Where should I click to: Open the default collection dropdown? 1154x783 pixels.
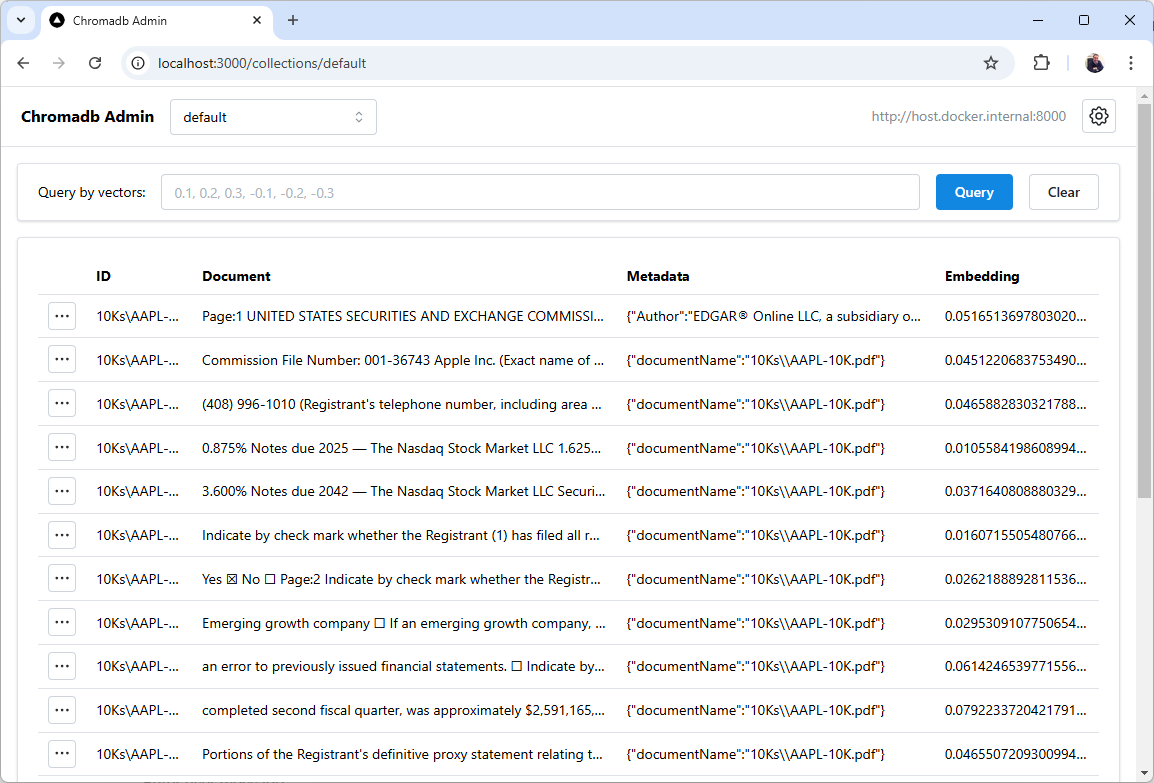click(273, 117)
